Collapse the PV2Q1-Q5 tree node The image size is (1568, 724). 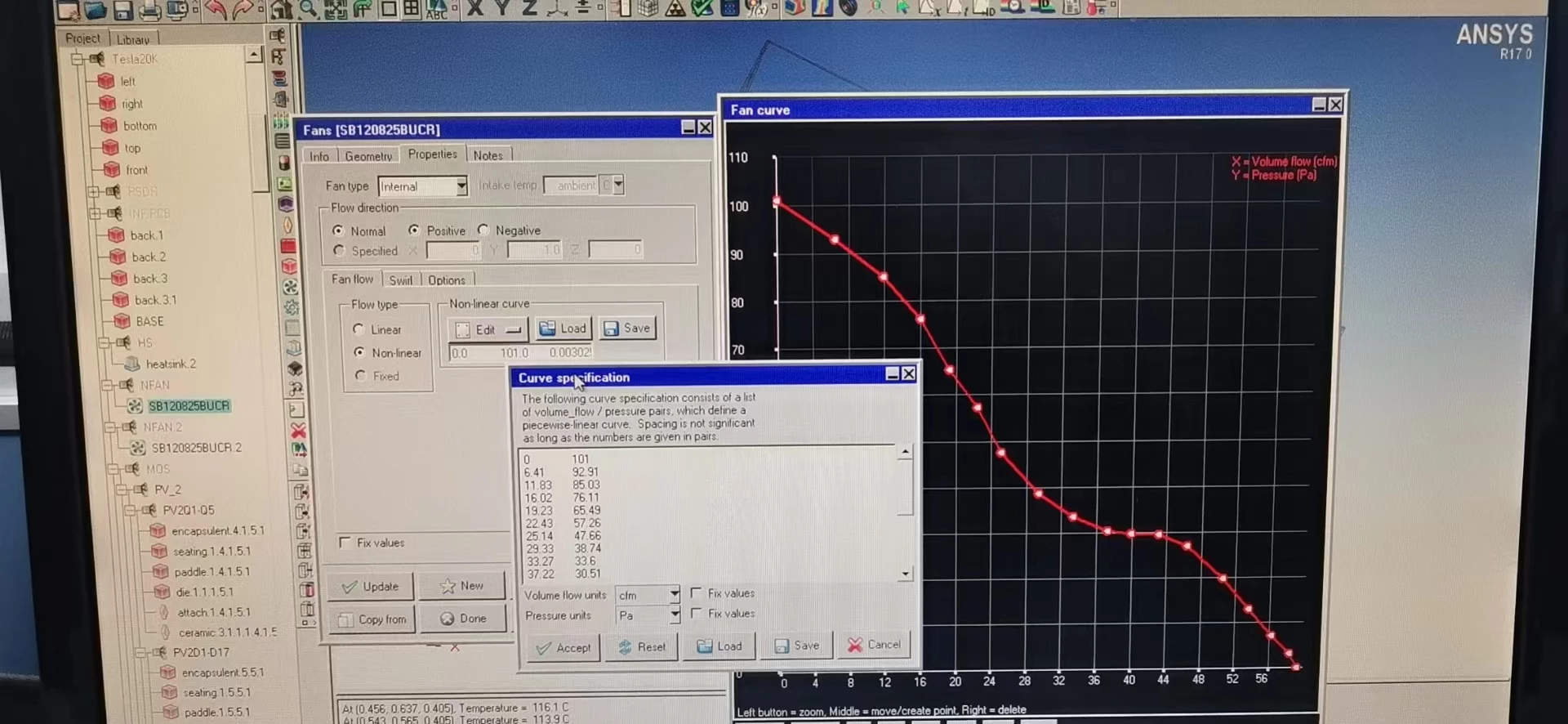tap(131, 510)
